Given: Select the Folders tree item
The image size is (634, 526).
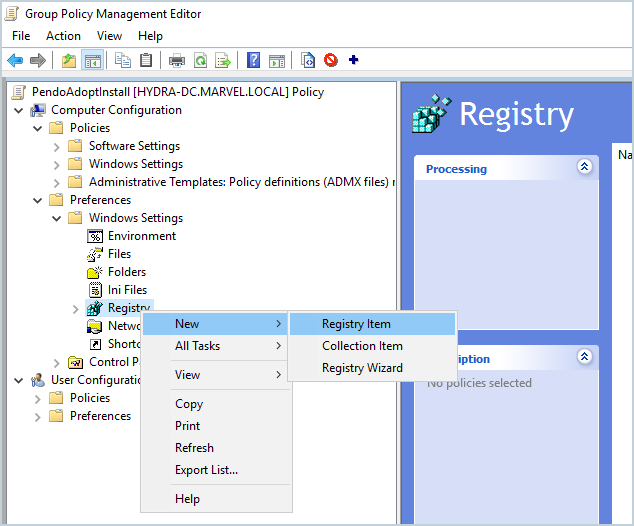Looking at the screenshot, I should pos(127,272).
